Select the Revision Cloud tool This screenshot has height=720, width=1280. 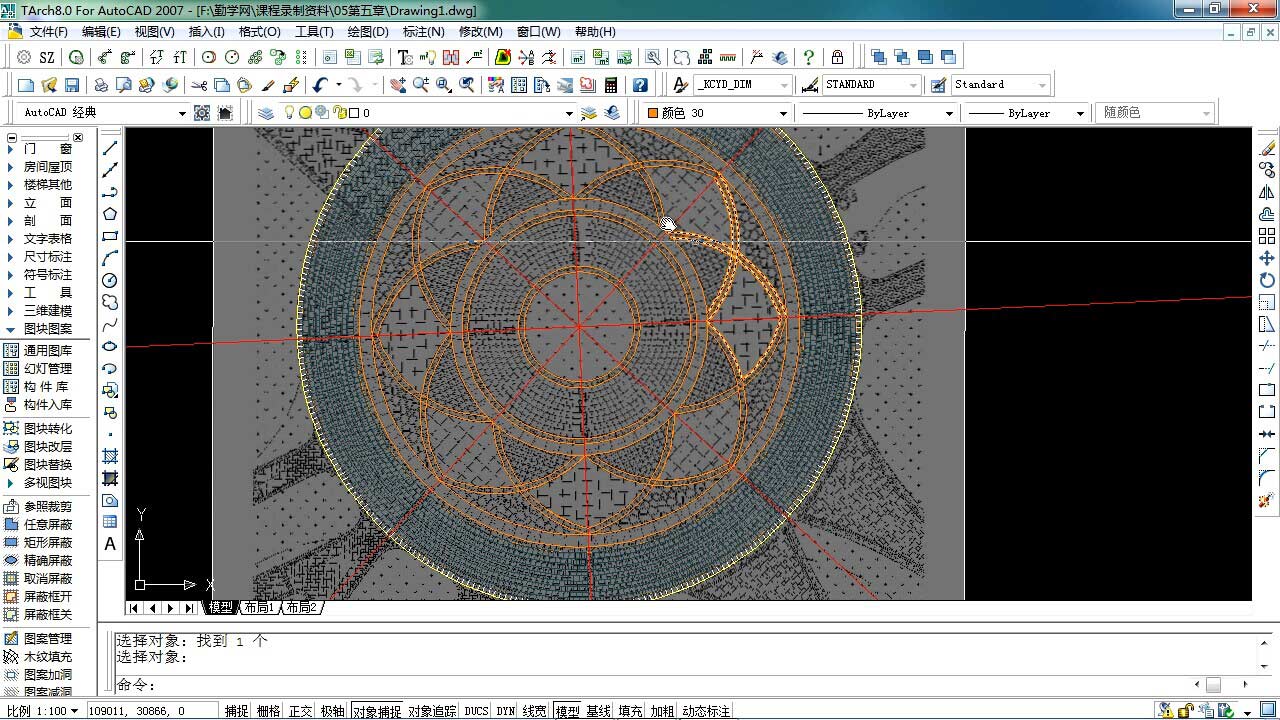tap(110, 302)
